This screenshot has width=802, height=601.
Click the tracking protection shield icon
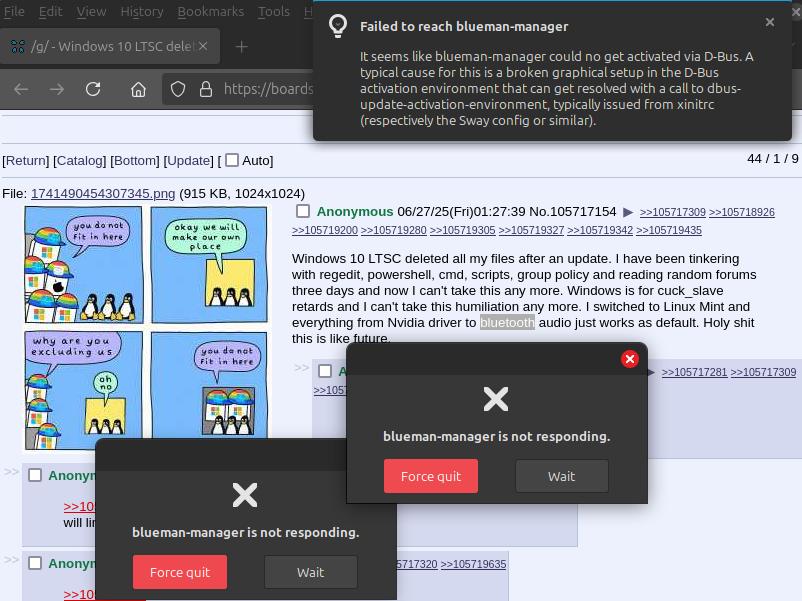(x=177, y=90)
